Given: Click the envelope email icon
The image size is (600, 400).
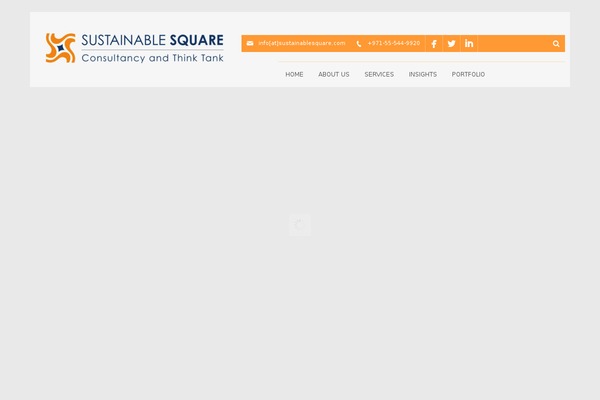Looking at the screenshot, I should (250, 43).
